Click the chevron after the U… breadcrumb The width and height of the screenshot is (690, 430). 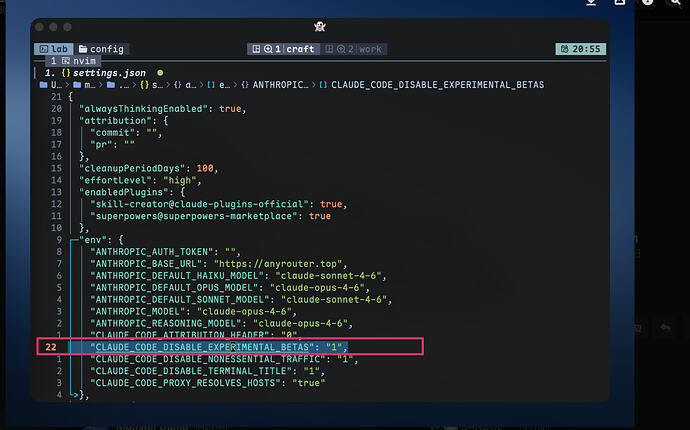[x=67, y=85]
